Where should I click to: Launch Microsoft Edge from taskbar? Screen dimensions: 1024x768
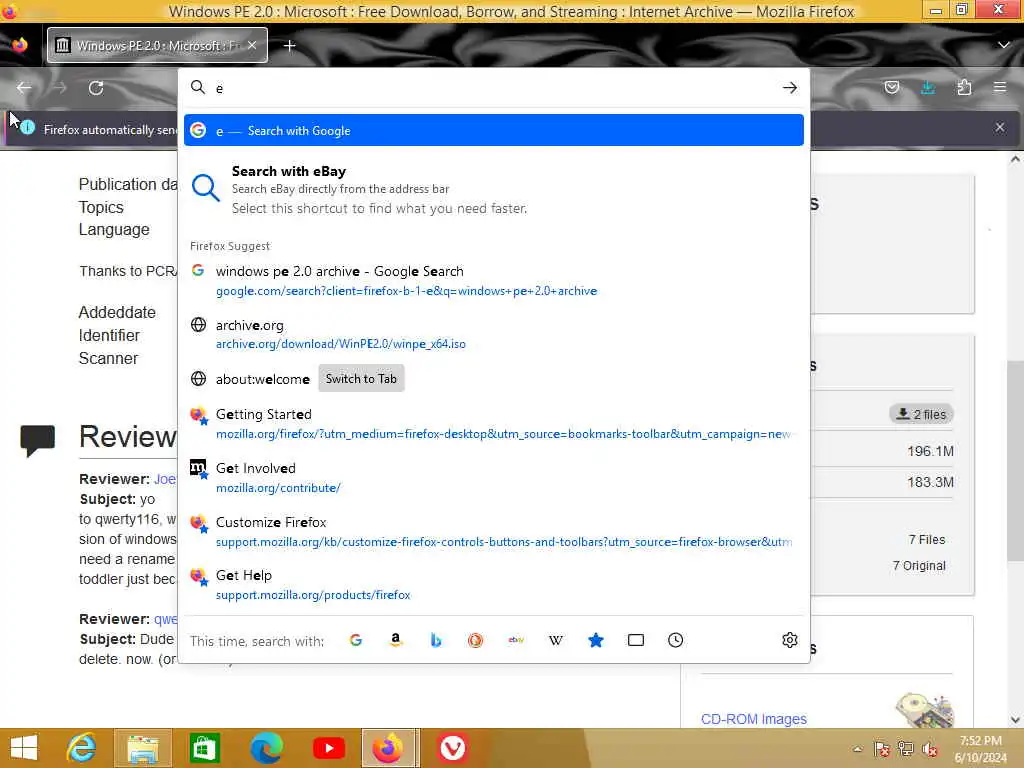266,748
